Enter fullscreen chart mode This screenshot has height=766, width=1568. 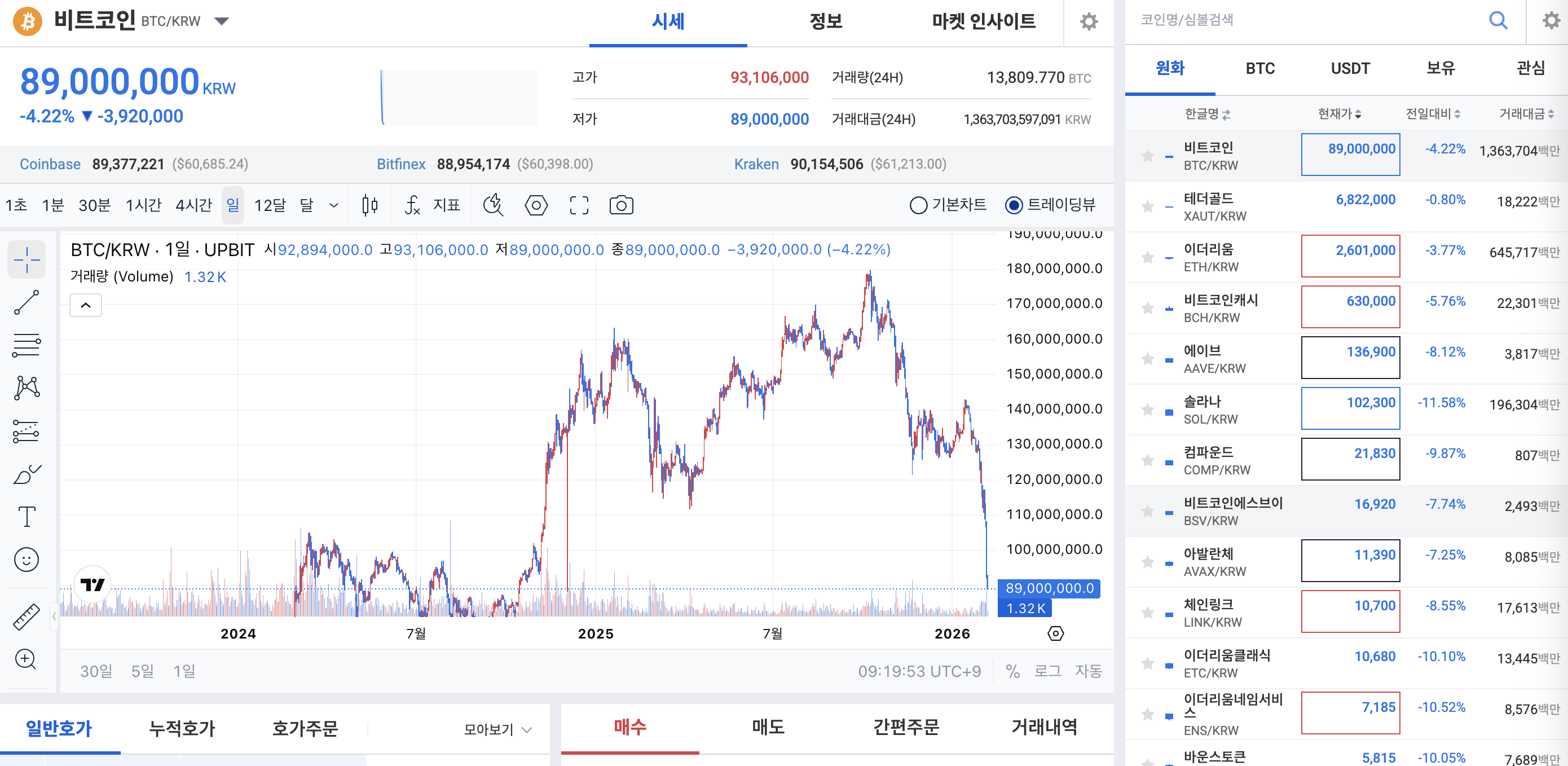[579, 205]
